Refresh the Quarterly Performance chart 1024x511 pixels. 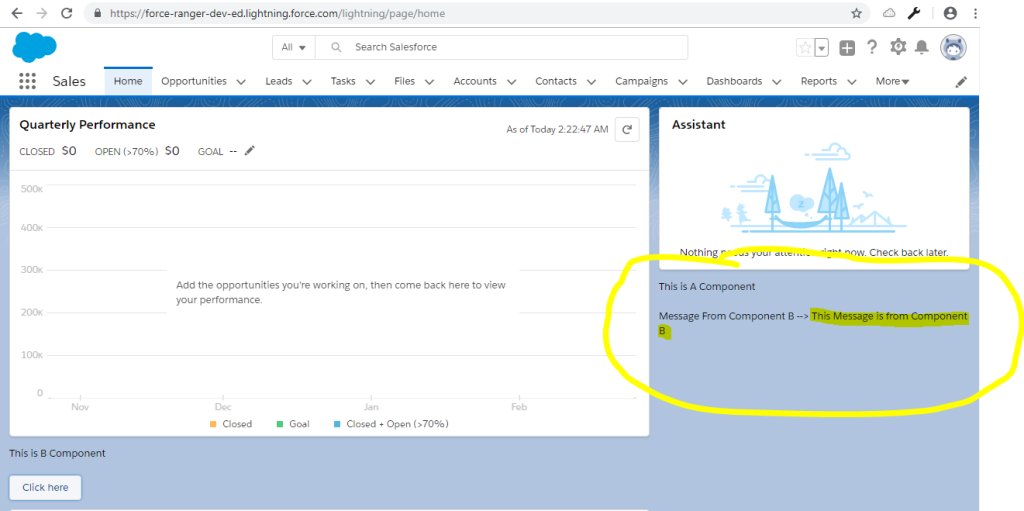[627, 129]
